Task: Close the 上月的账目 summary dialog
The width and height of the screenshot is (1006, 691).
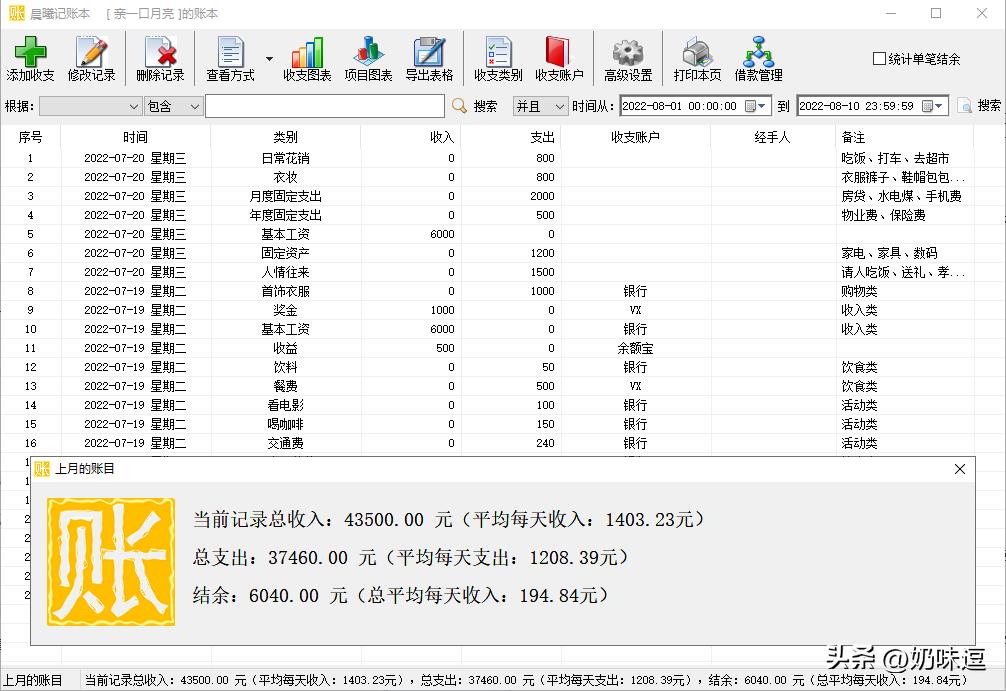Action: (x=960, y=469)
